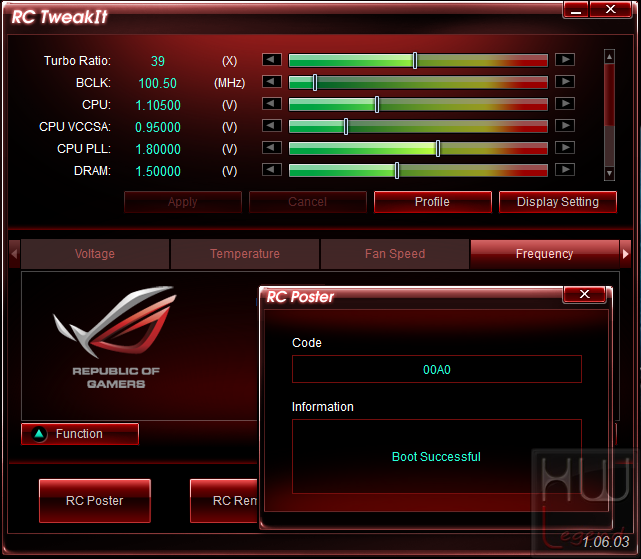
Task: Click the Turbo Ratio slider handle
Action: 415,61
